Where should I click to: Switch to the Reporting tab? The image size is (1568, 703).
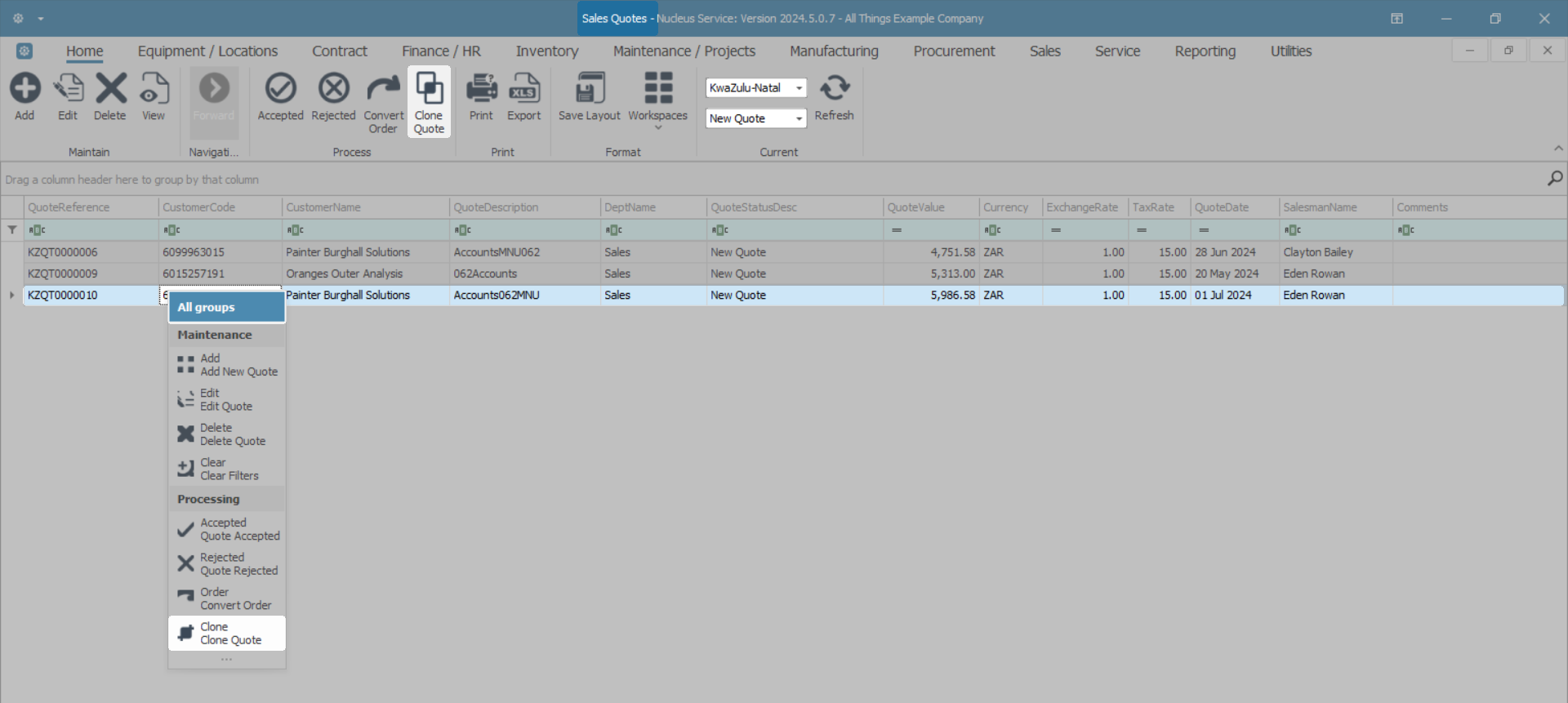1205,51
